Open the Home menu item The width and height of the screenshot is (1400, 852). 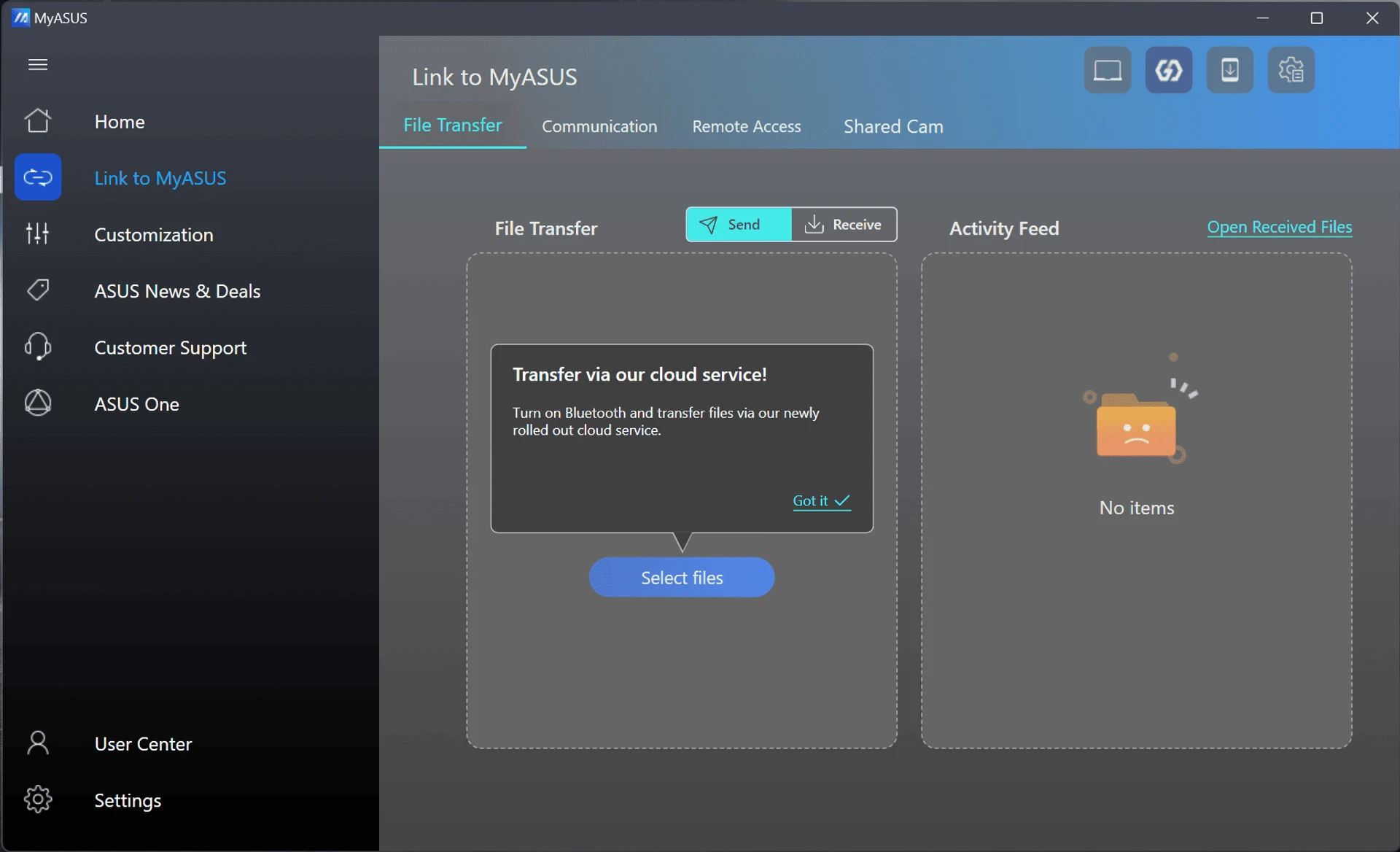coord(120,122)
